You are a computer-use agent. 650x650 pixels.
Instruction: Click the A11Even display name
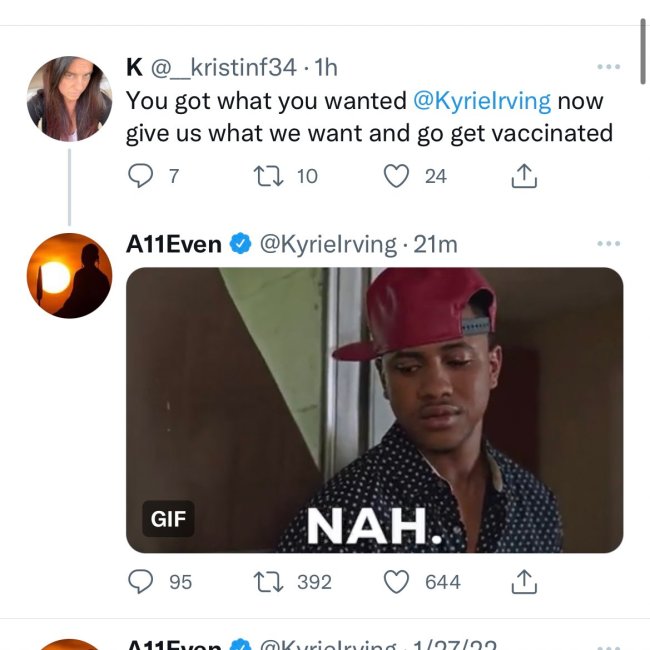[174, 244]
